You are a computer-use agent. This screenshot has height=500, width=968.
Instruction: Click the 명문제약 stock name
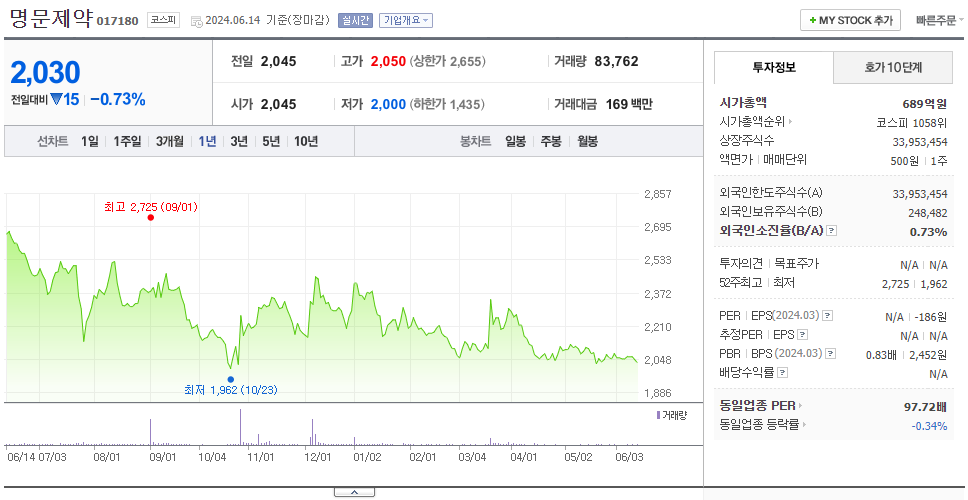click(x=51, y=19)
